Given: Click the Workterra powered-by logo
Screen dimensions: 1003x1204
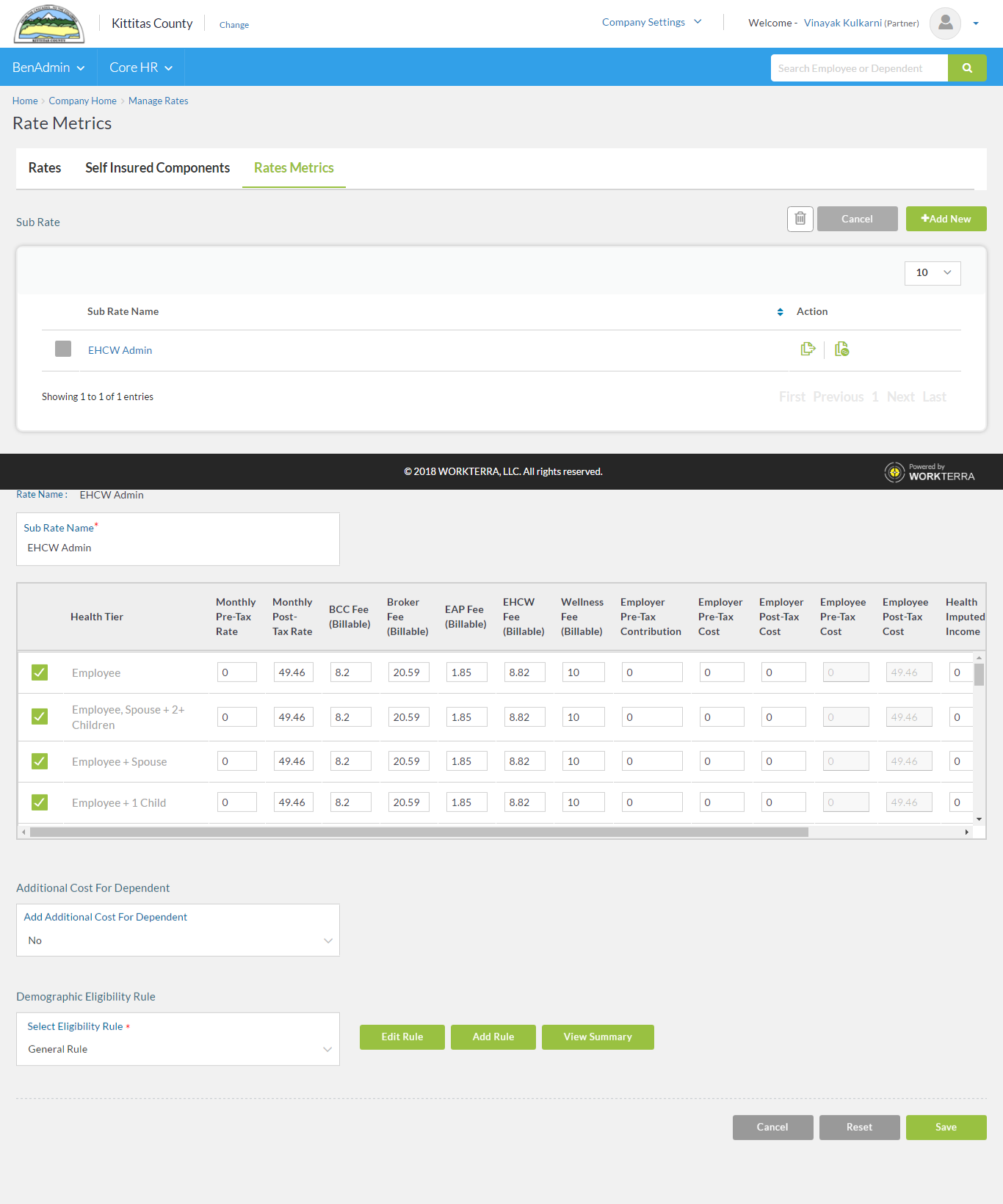Looking at the screenshot, I should [x=930, y=472].
